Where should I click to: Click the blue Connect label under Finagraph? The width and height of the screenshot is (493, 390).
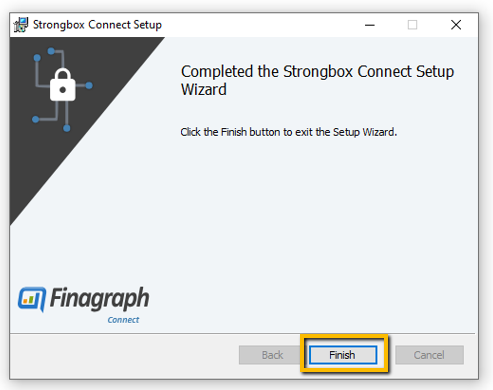(x=123, y=320)
